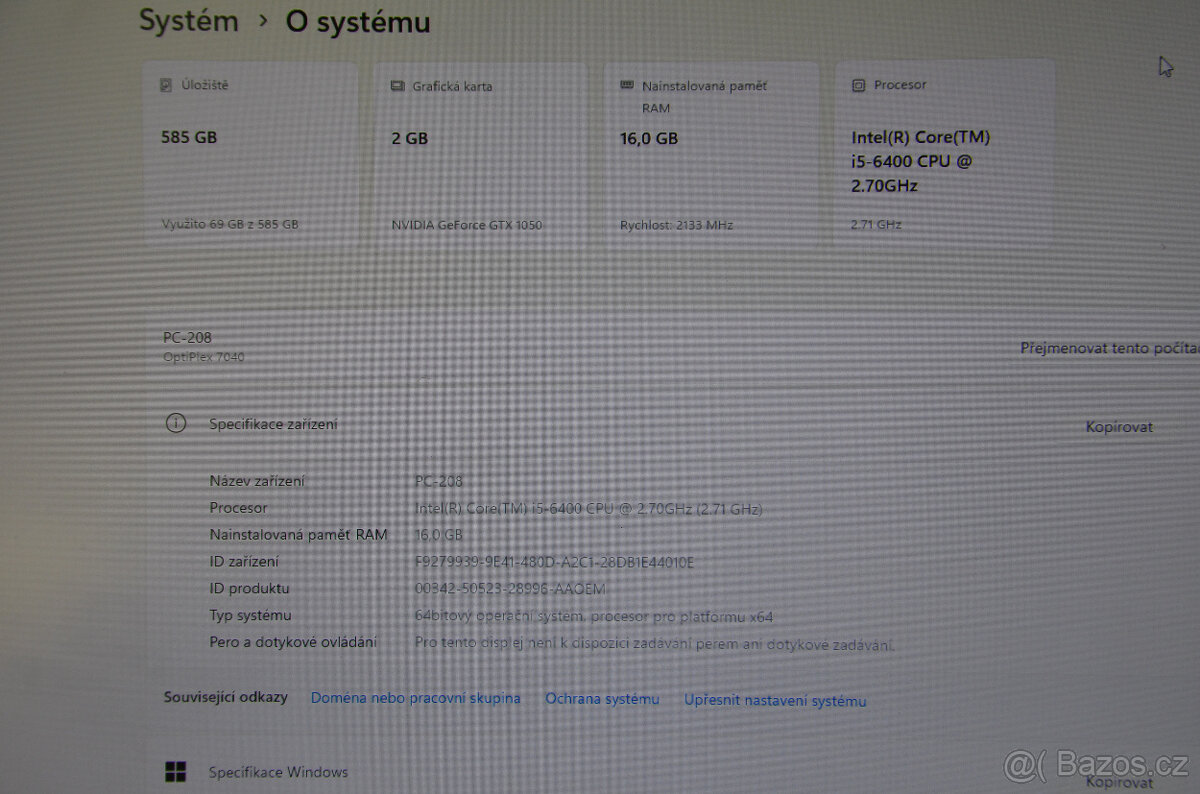Click the Procesor chip icon
The width and height of the screenshot is (1200, 794).
tap(857, 85)
